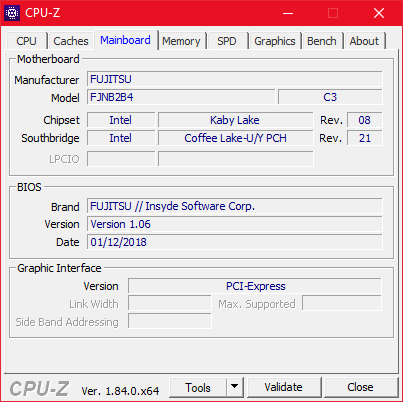Screen dimensions: 403x402
Task: Click the empty Max. Supported field
Action: tap(342, 303)
